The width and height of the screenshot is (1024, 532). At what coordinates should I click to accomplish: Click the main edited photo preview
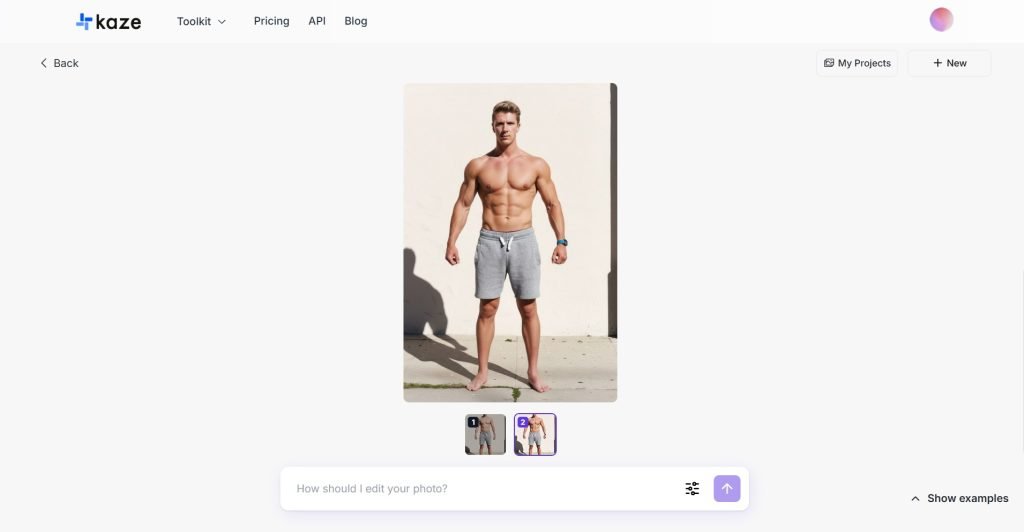point(510,242)
